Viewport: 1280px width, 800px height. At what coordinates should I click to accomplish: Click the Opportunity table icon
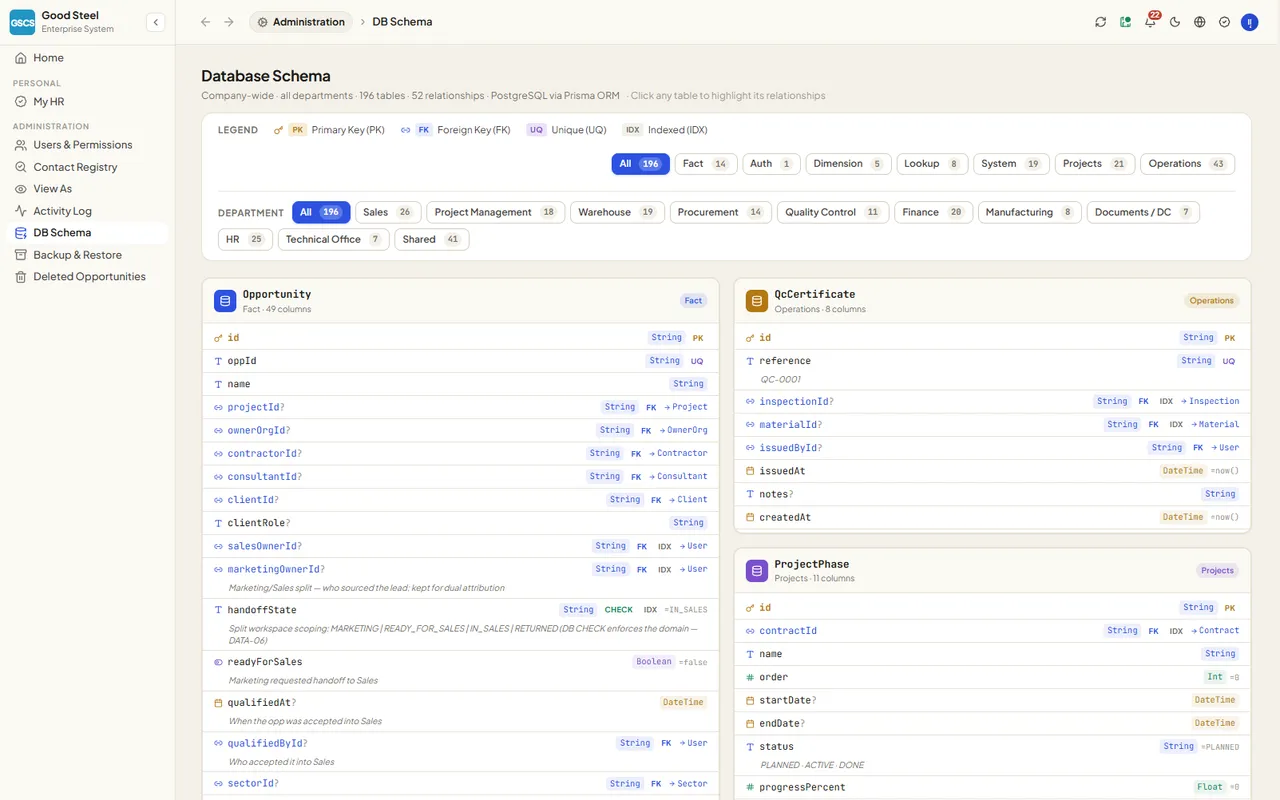point(225,301)
